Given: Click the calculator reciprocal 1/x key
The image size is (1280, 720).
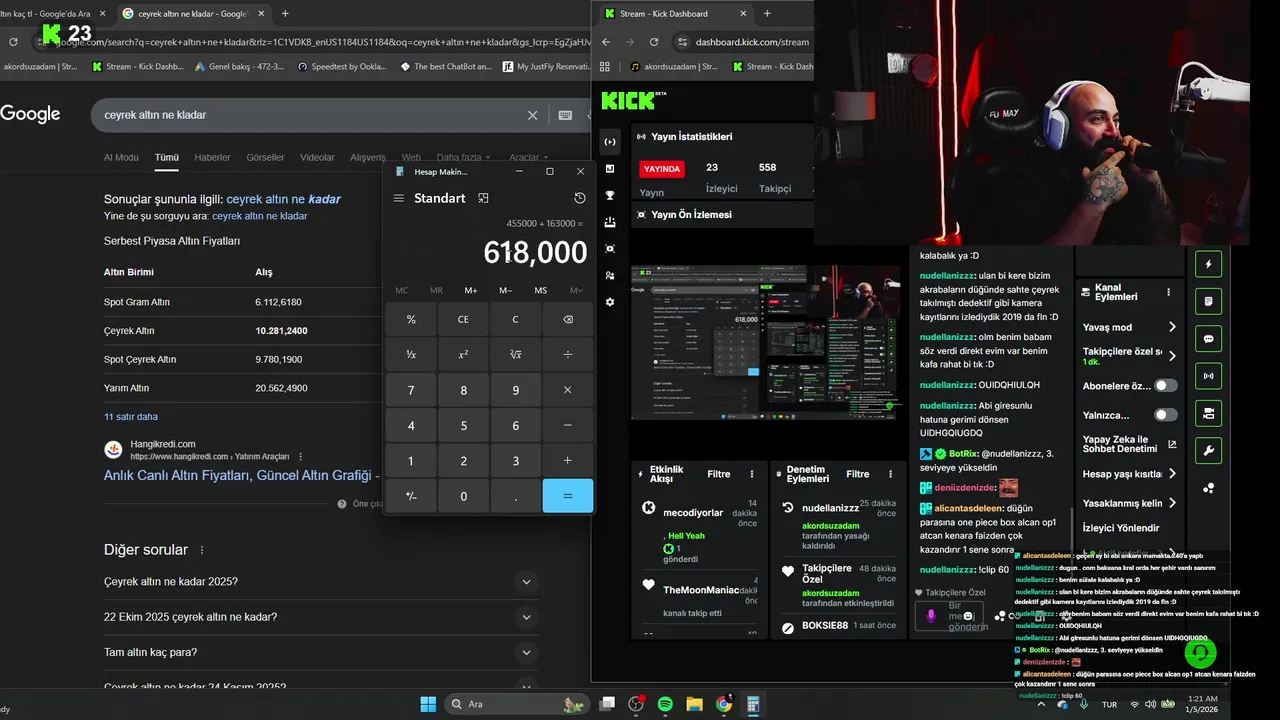Looking at the screenshot, I should [411, 354].
